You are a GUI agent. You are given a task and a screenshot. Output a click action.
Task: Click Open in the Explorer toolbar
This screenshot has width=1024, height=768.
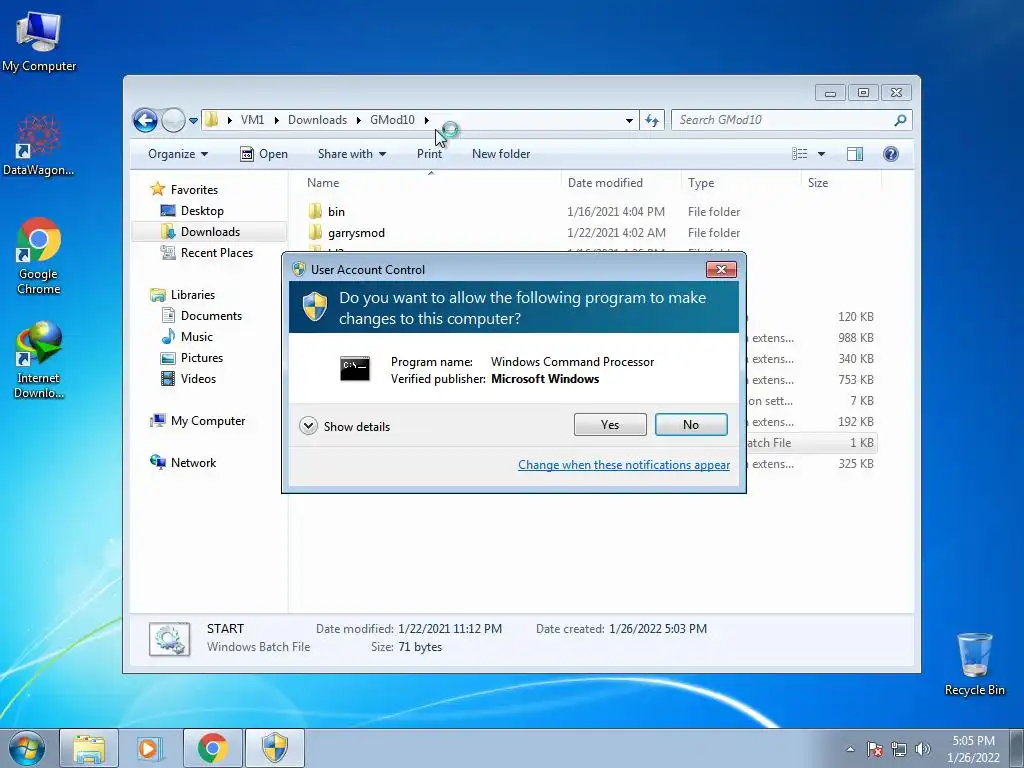pos(264,154)
